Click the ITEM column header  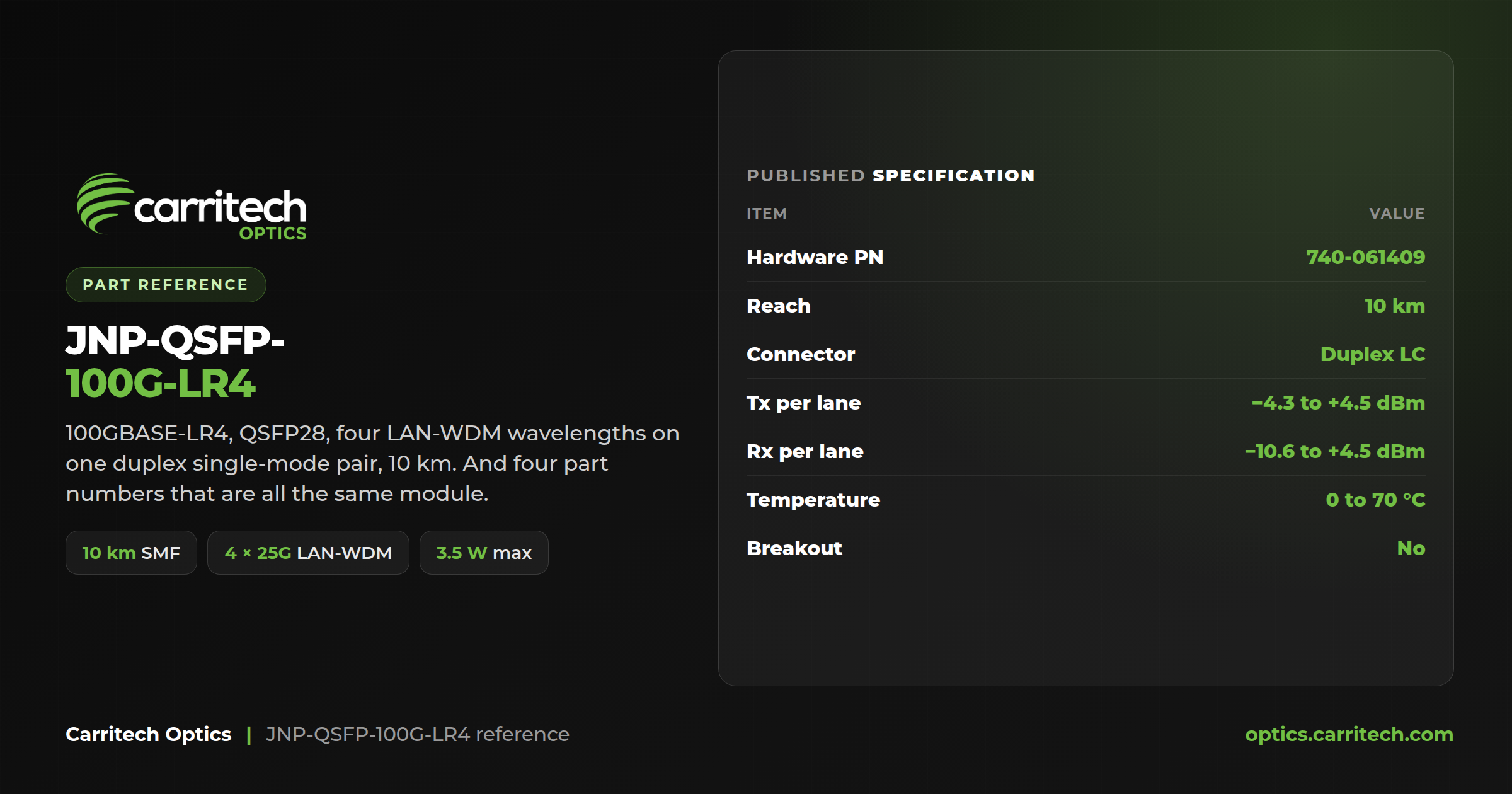point(767,214)
